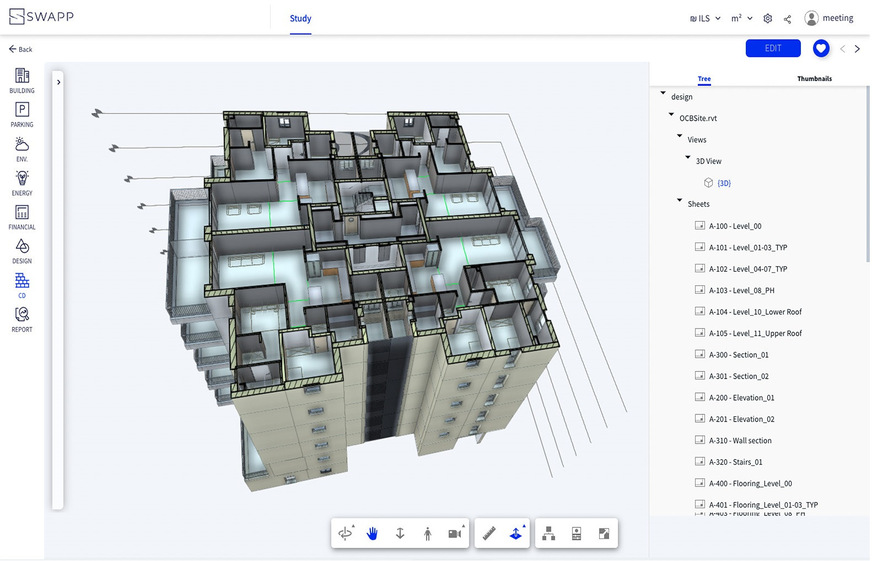Select the Pan hand tool

(x=372, y=534)
